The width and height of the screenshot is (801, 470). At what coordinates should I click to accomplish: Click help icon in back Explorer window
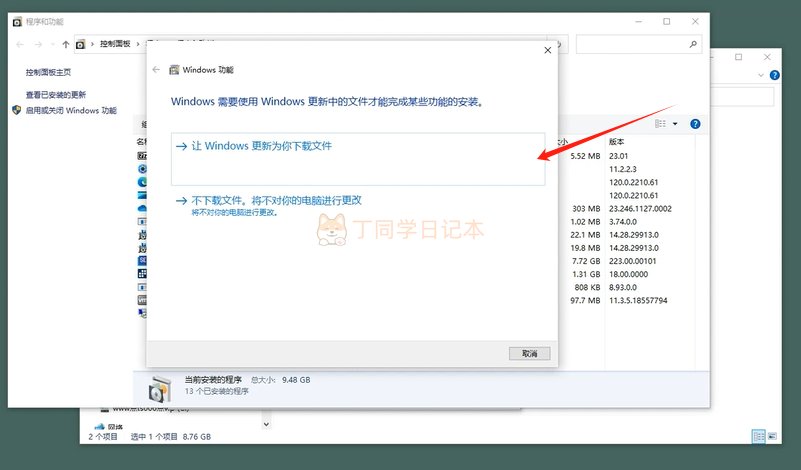click(774, 75)
